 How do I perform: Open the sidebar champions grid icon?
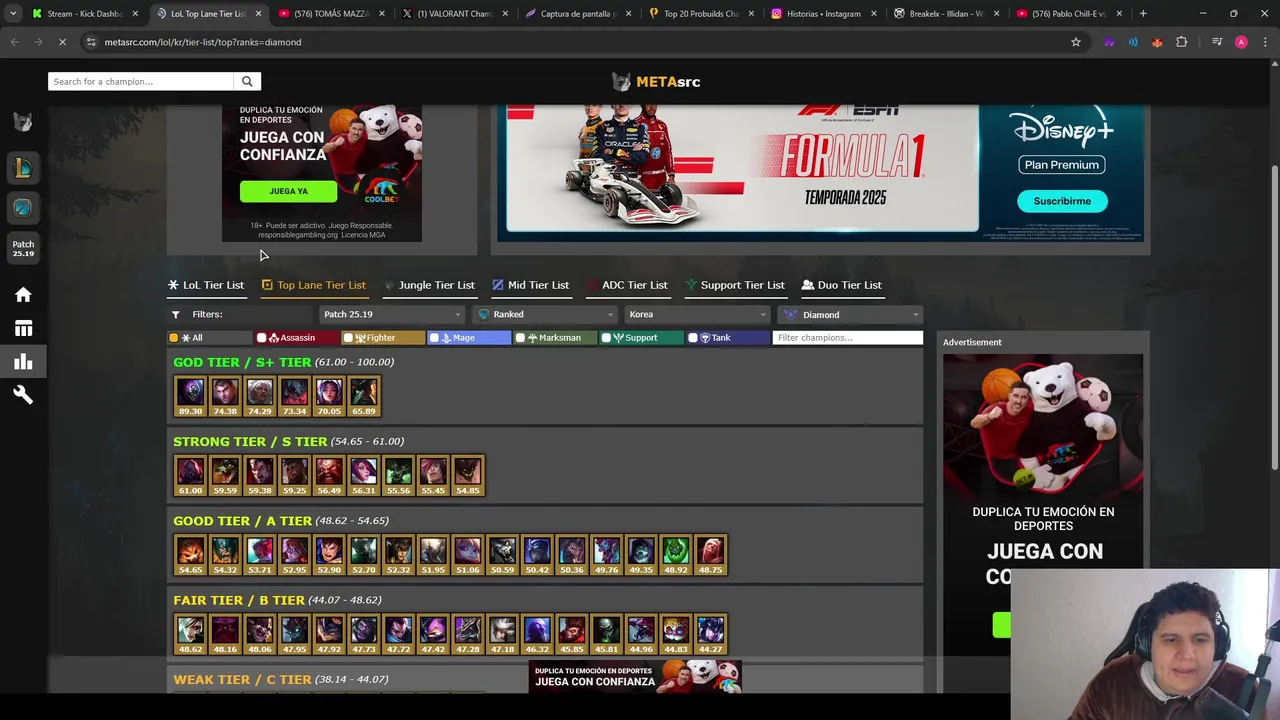tap(23, 328)
